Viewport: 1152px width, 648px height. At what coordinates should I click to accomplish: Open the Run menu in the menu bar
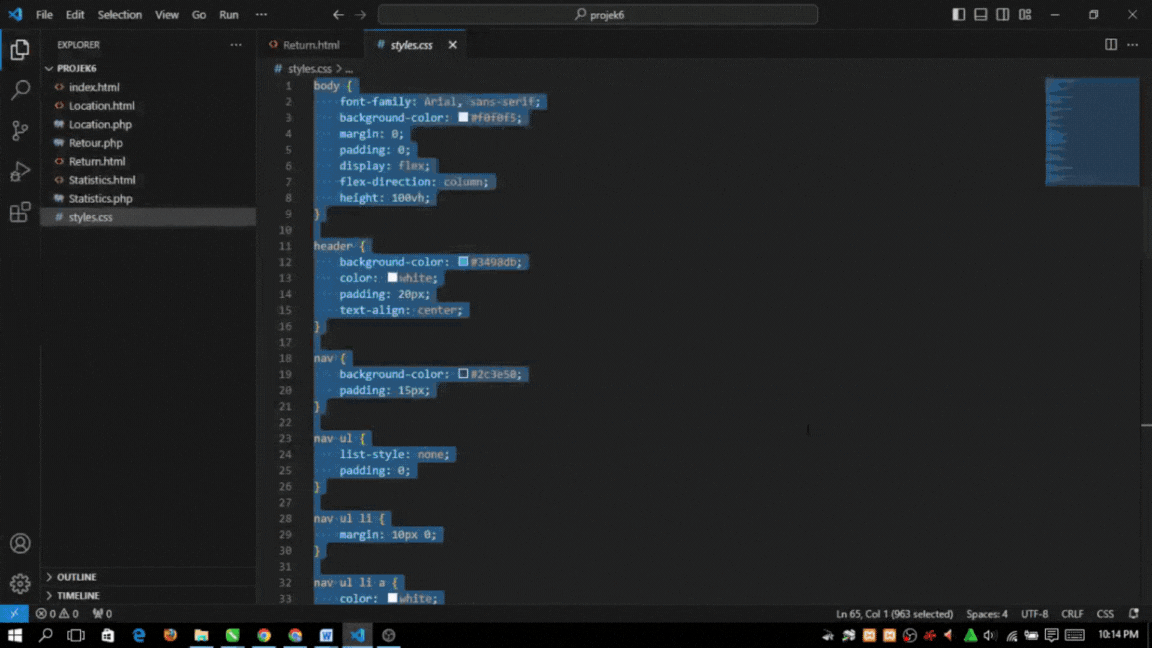point(228,14)
